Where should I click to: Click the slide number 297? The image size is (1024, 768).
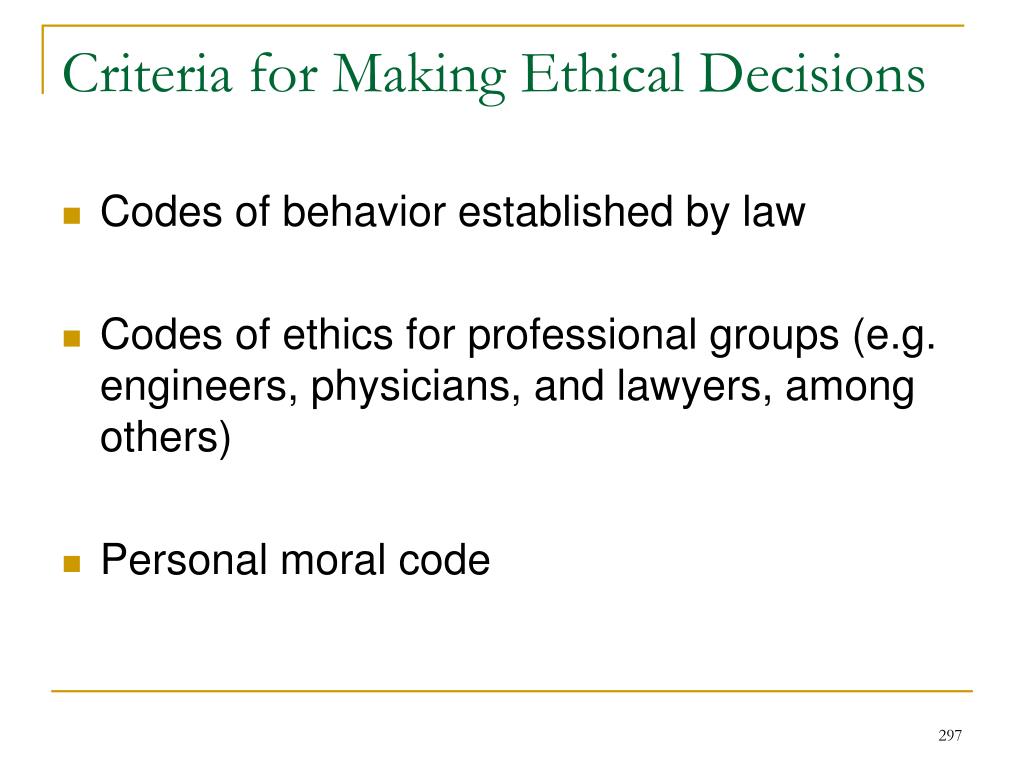point(950,736)
